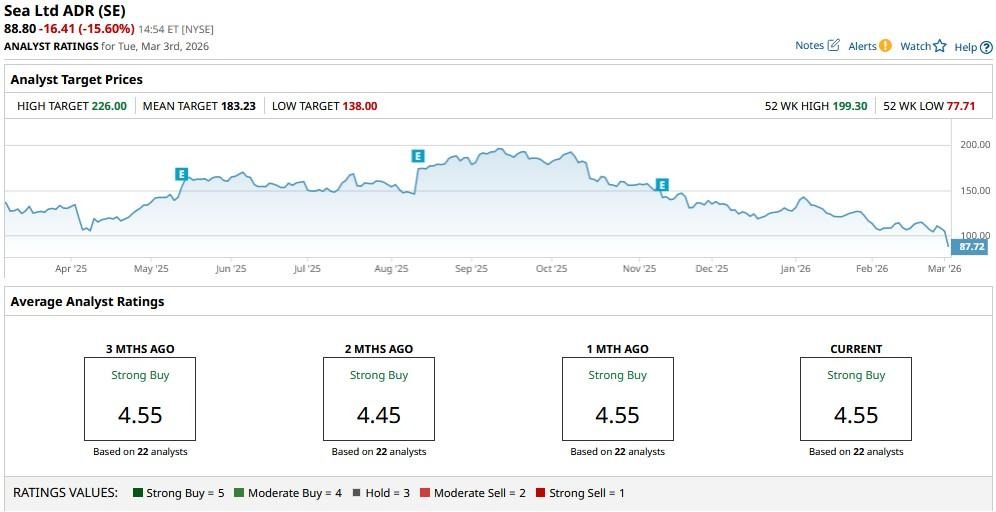Click the HIGH TARGET 226.00 value
The width and height of the screenshot is (996, 512).
(x=109, y=106)
